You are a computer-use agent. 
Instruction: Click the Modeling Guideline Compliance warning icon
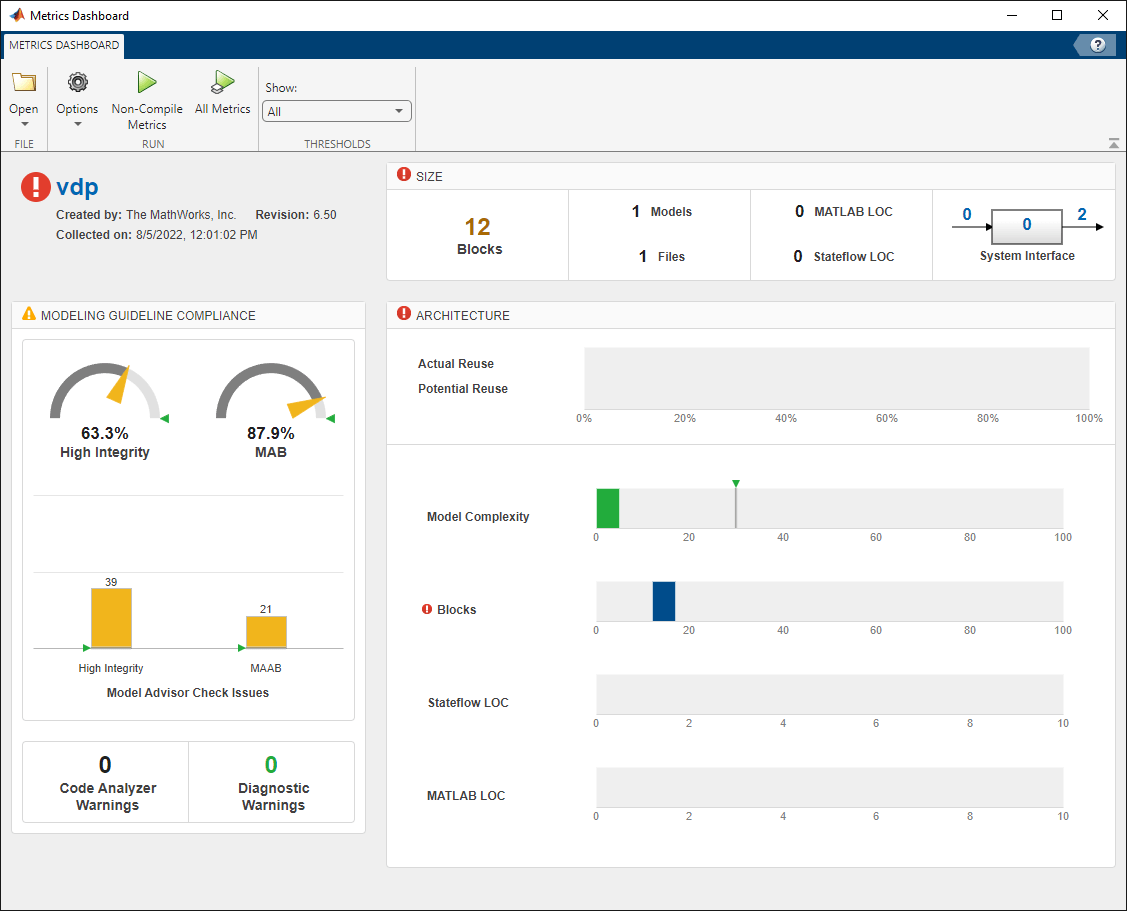point(29,314)
